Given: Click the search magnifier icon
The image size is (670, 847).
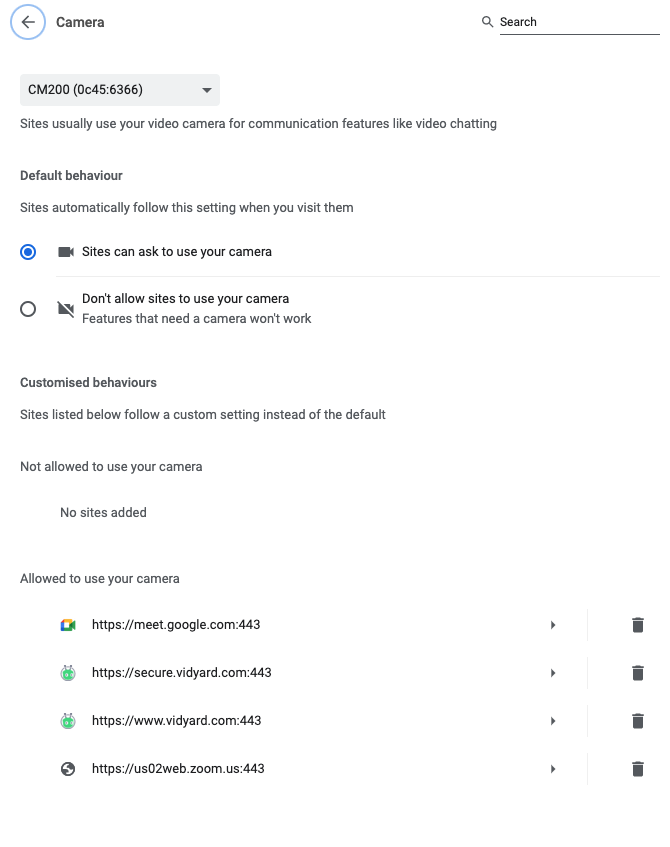Looking at the screenshot, I should (487, 22).
